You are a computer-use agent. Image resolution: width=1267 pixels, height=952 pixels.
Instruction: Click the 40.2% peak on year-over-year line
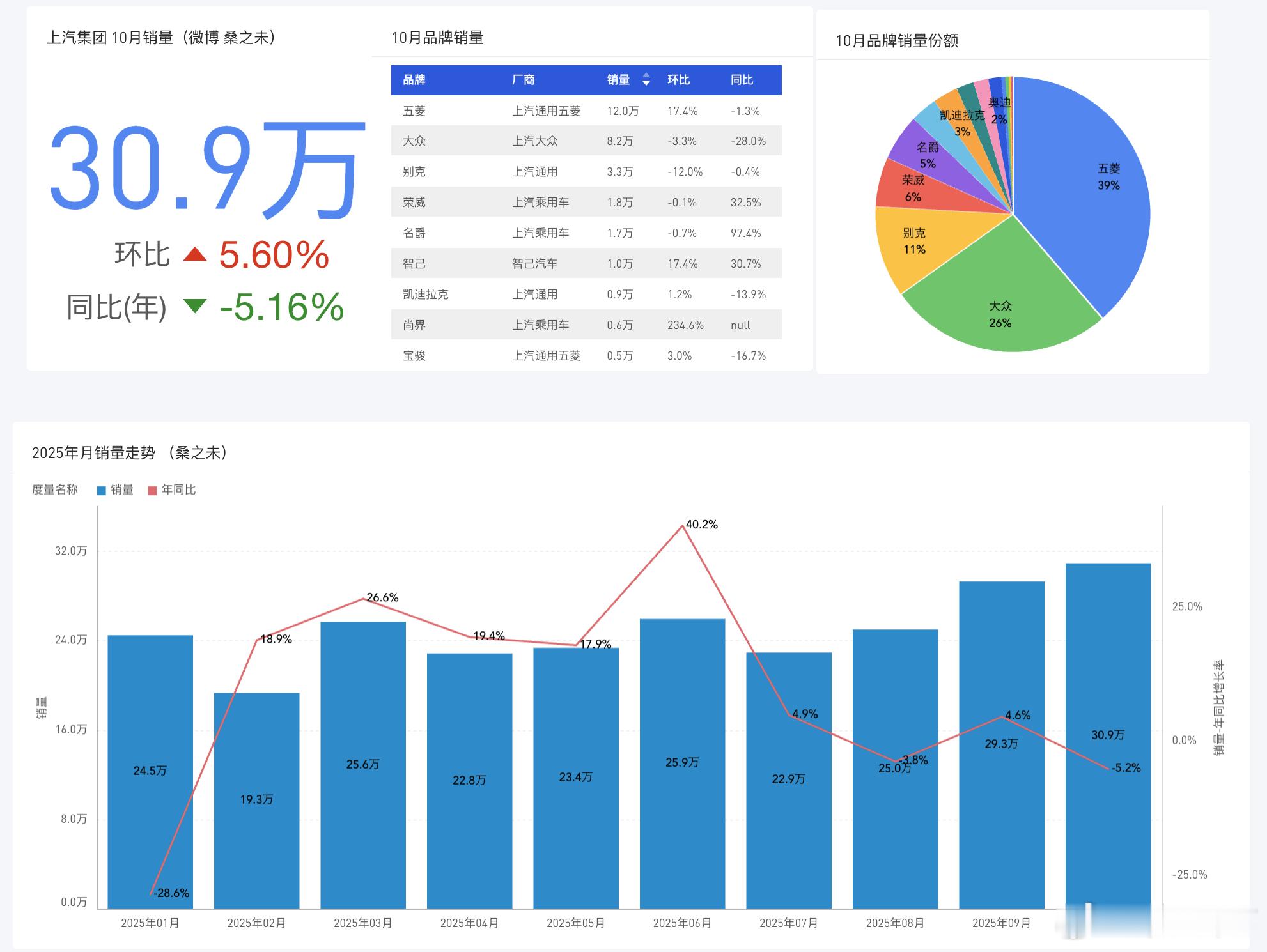[683, 526]
